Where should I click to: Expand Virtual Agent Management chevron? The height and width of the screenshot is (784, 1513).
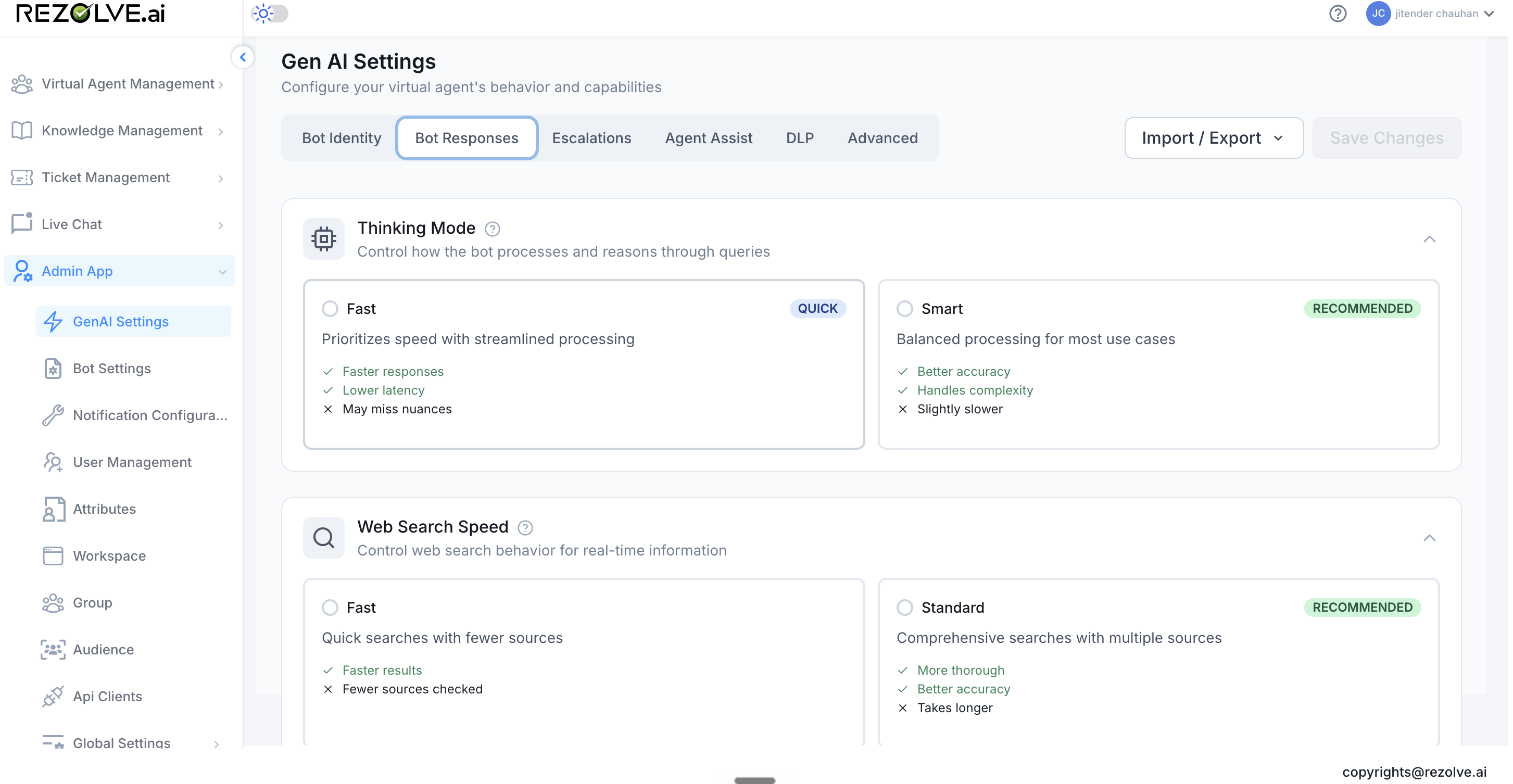221,85
